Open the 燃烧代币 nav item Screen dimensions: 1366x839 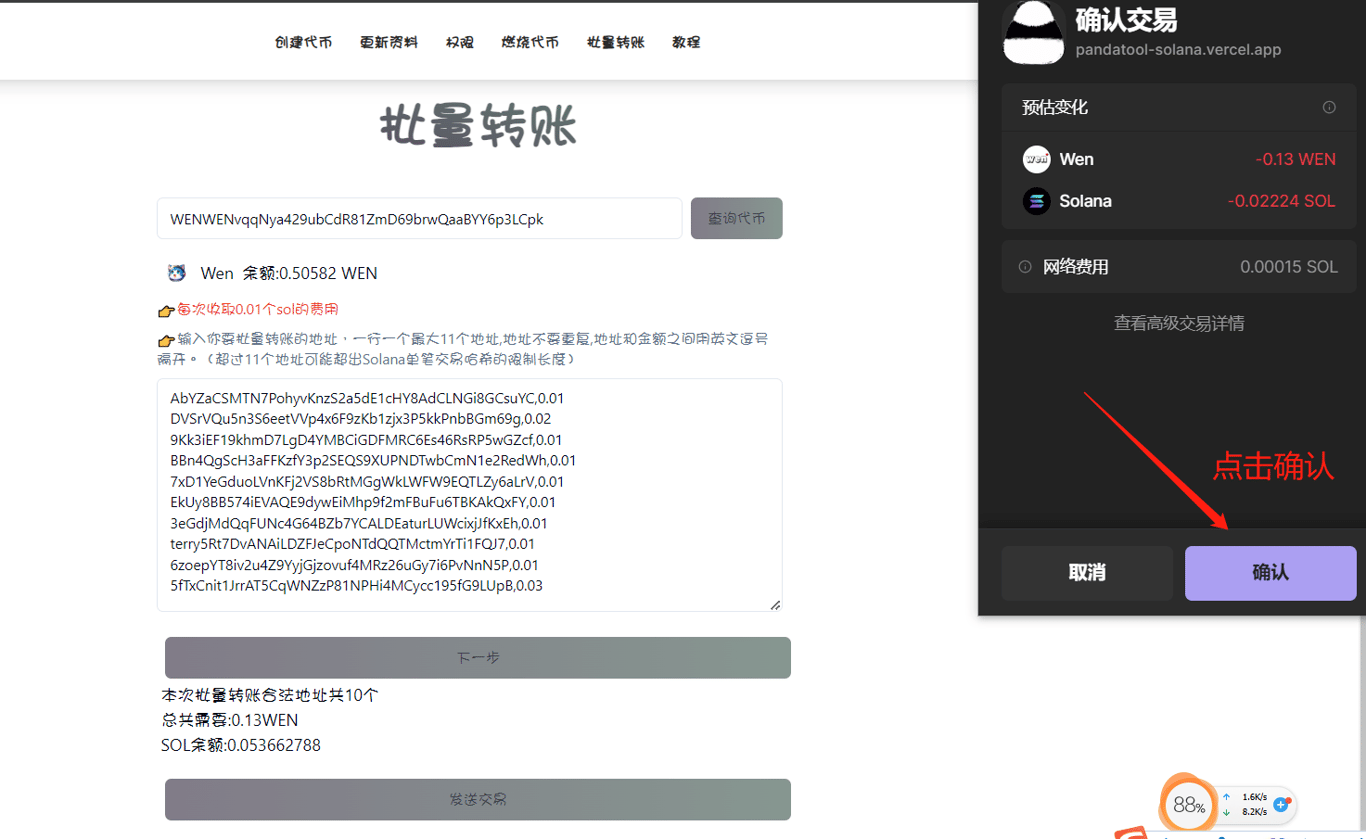tap(530, 42)
